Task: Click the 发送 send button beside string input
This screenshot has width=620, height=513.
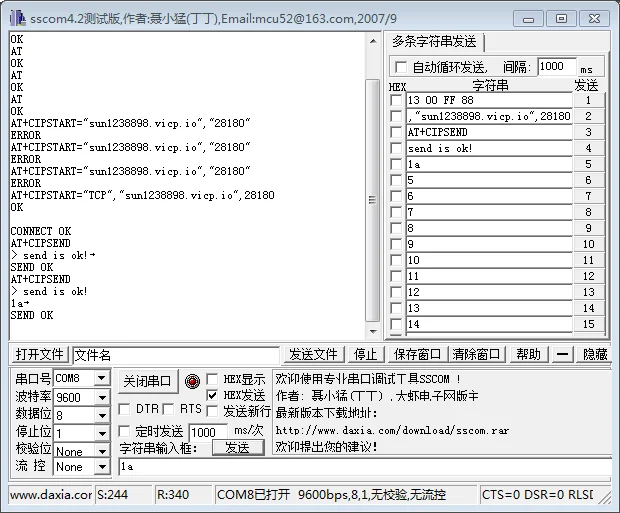Action: click(x=238, y=448)
